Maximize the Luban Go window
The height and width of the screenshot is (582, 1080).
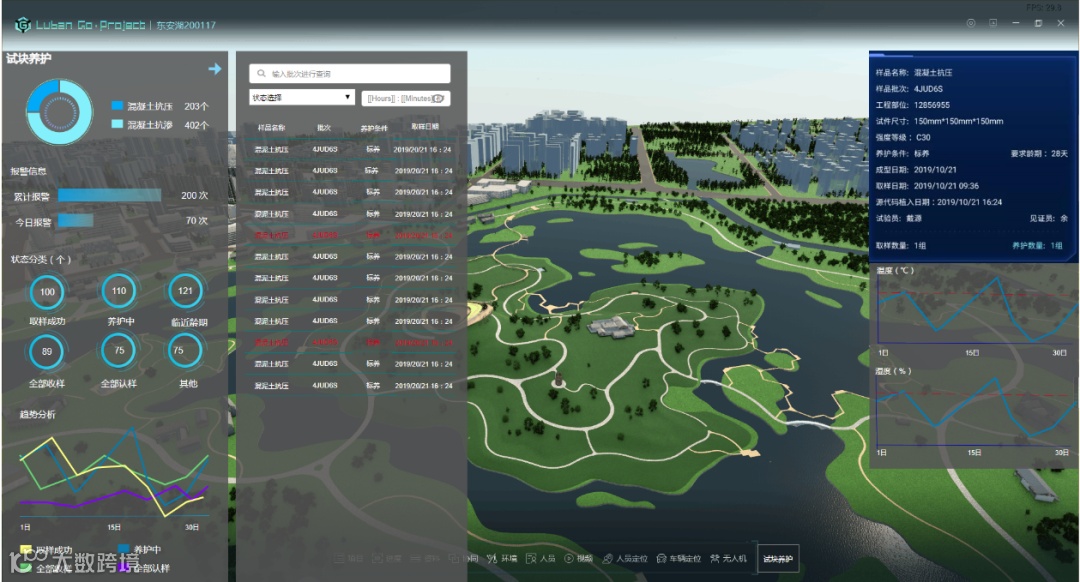tap(1038, 23)
